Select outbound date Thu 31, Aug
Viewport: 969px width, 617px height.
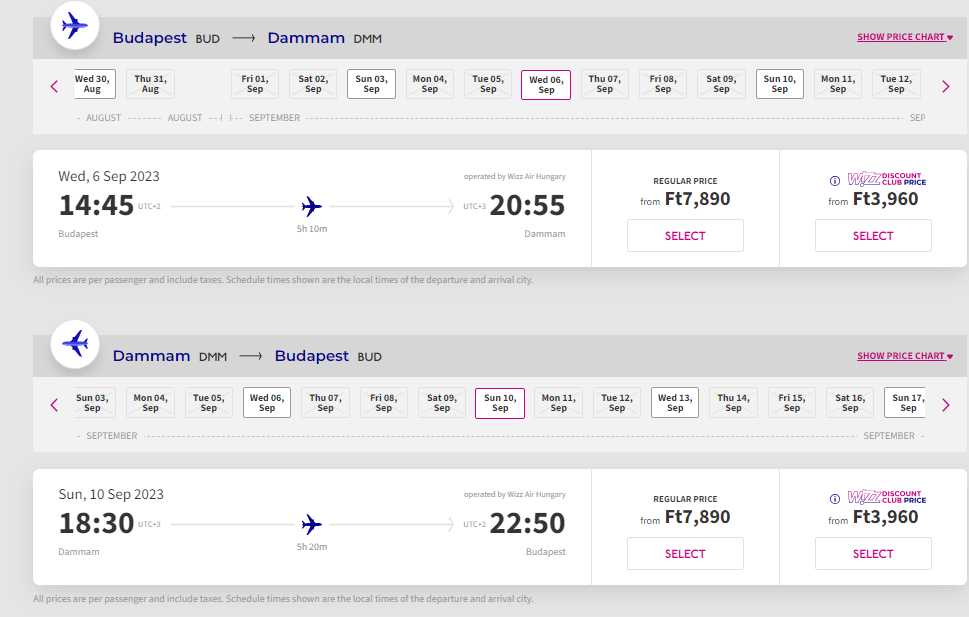[150, 84]
